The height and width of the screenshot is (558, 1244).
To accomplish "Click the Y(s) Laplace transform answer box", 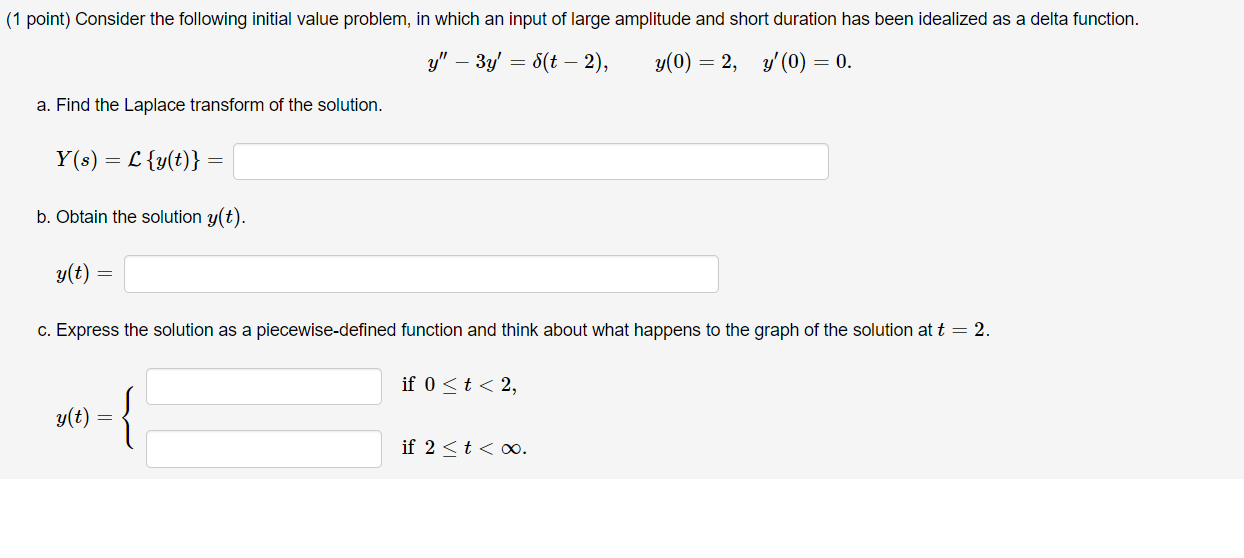I will point(531,162).
